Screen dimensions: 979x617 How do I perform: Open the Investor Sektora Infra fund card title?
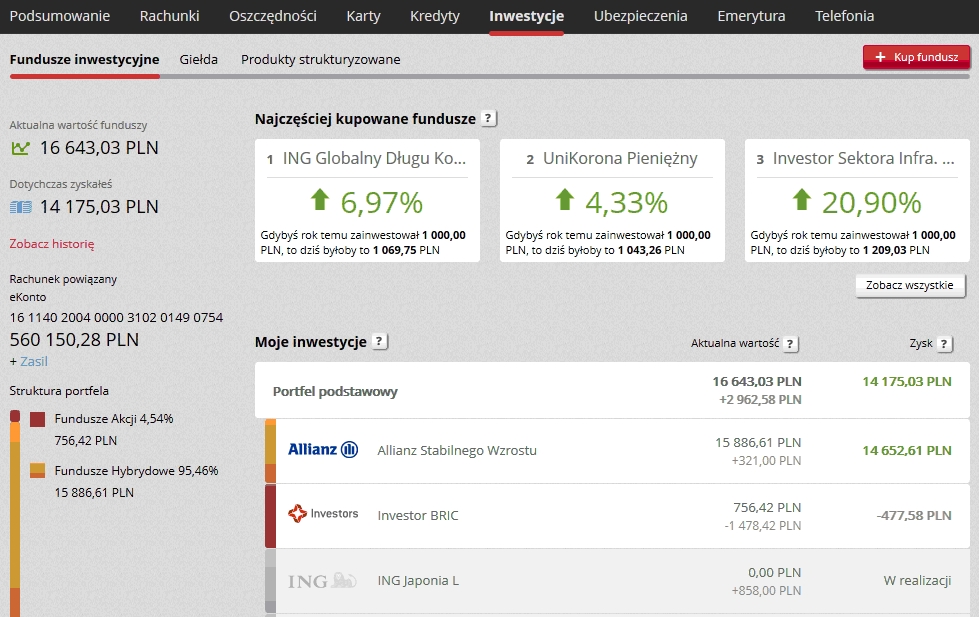tap(863, 159)
